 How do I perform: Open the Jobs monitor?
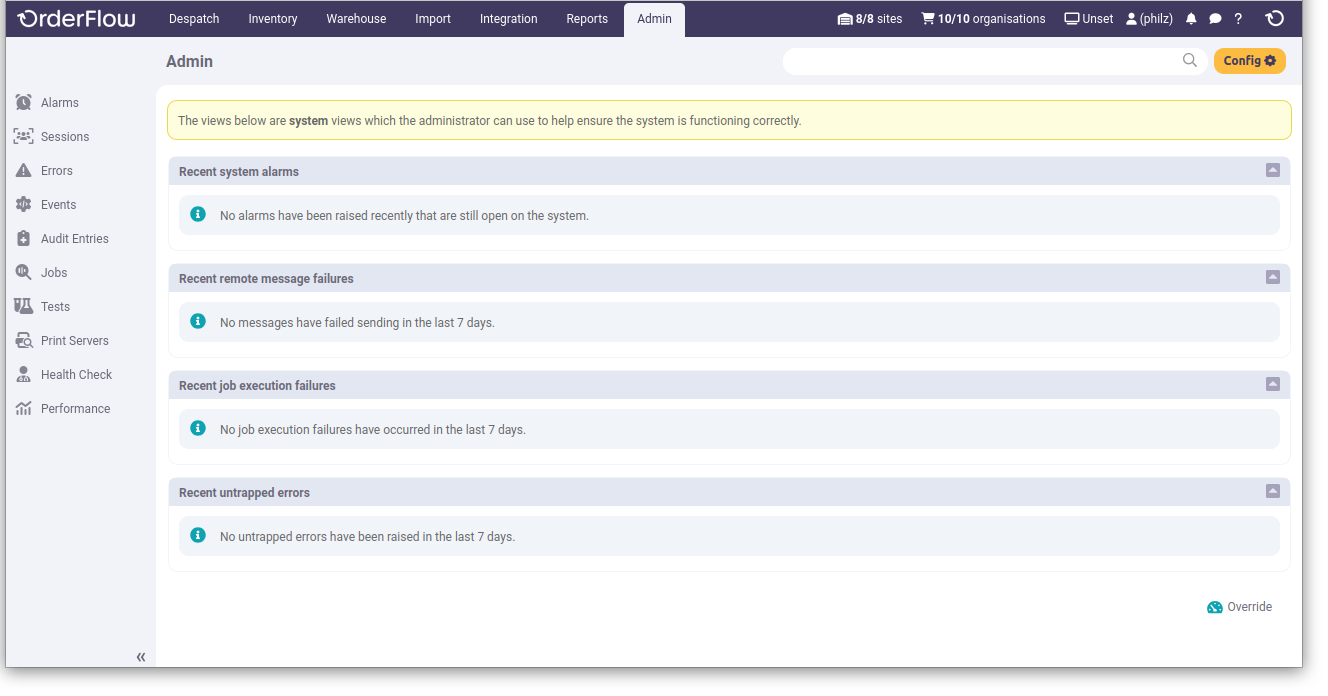53,272
